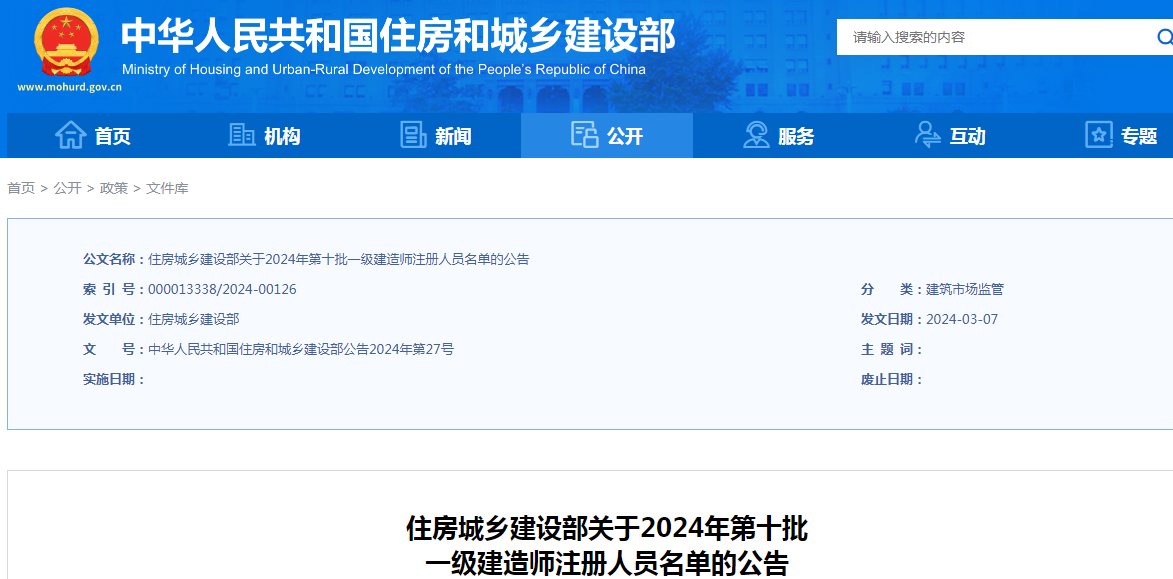Switch to the 新闻 navigation tab
The image size is (1173, 579).
pos(435,135)
